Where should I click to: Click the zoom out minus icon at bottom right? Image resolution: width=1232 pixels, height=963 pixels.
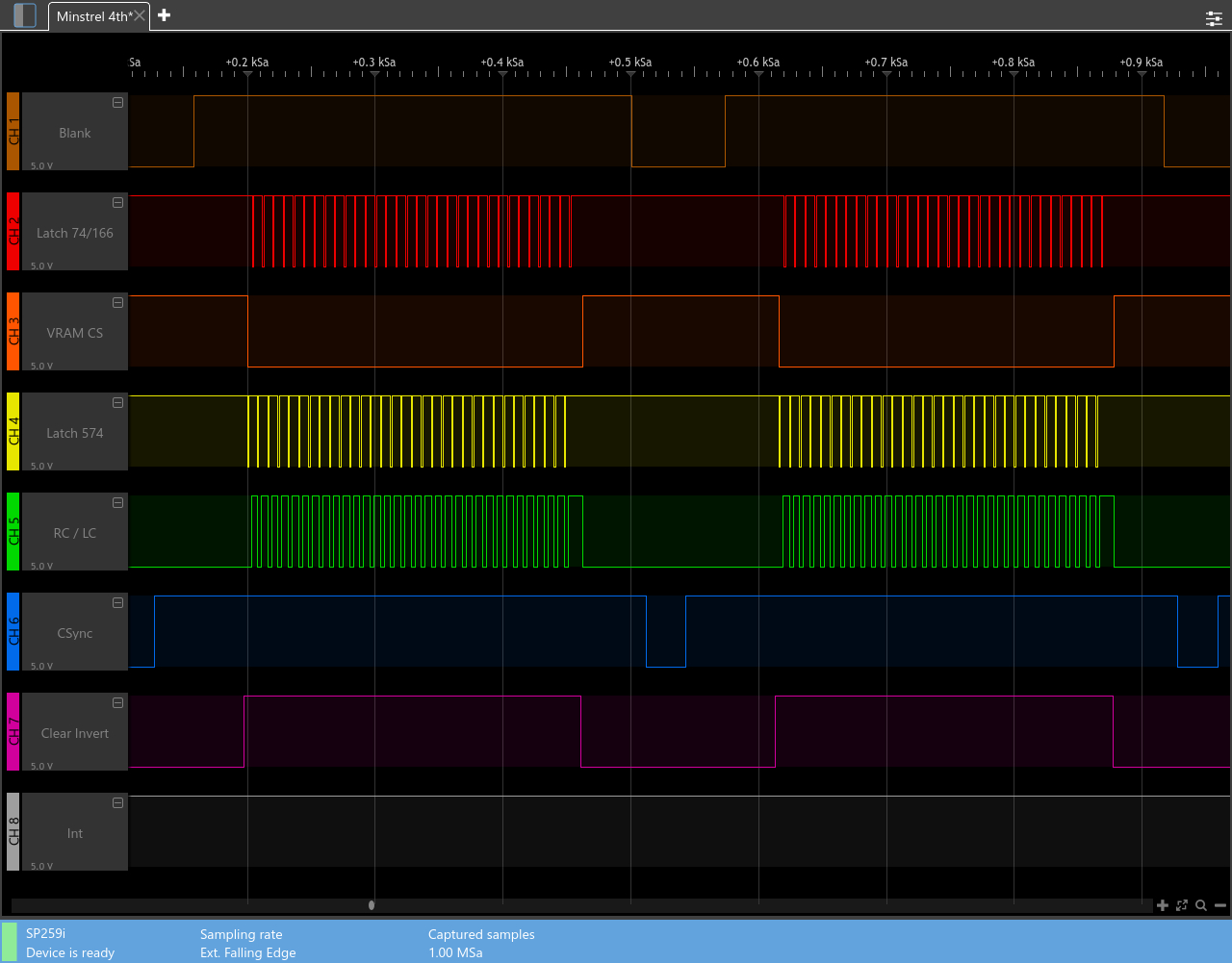(1219, 905)
